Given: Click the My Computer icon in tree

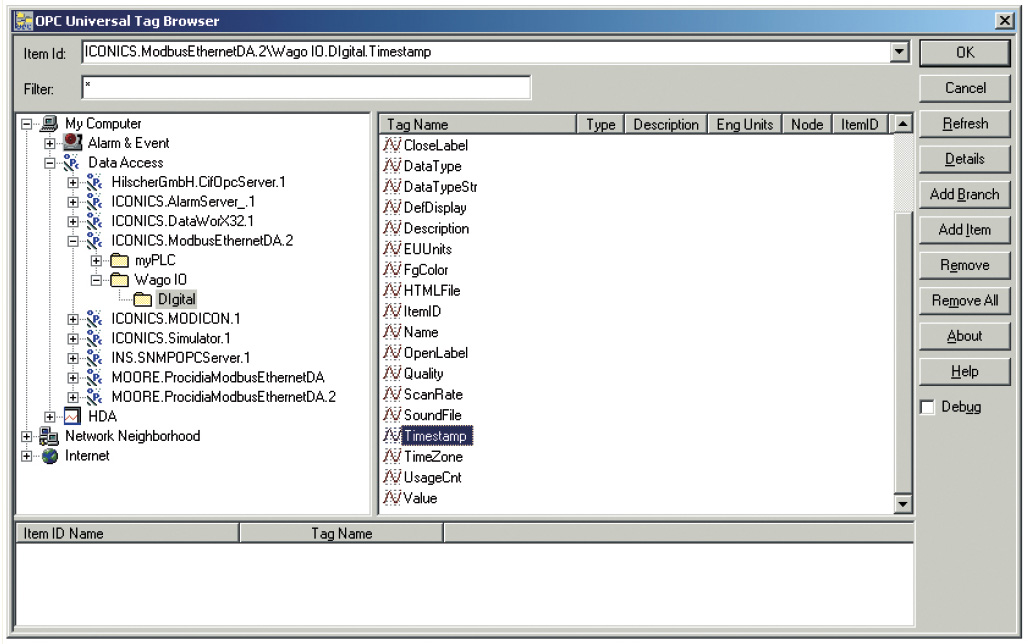Looking at the screenshot, I should point(49,123).
